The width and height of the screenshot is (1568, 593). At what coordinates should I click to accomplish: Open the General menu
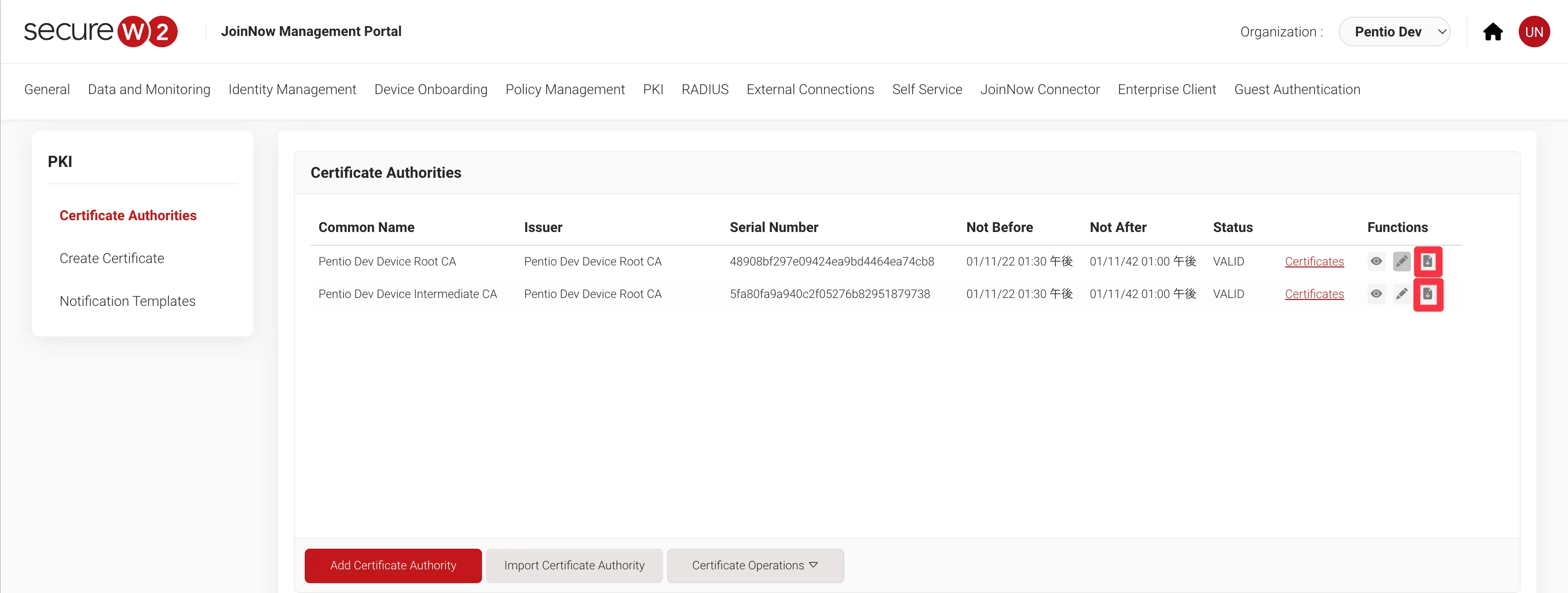coord(47,90)
